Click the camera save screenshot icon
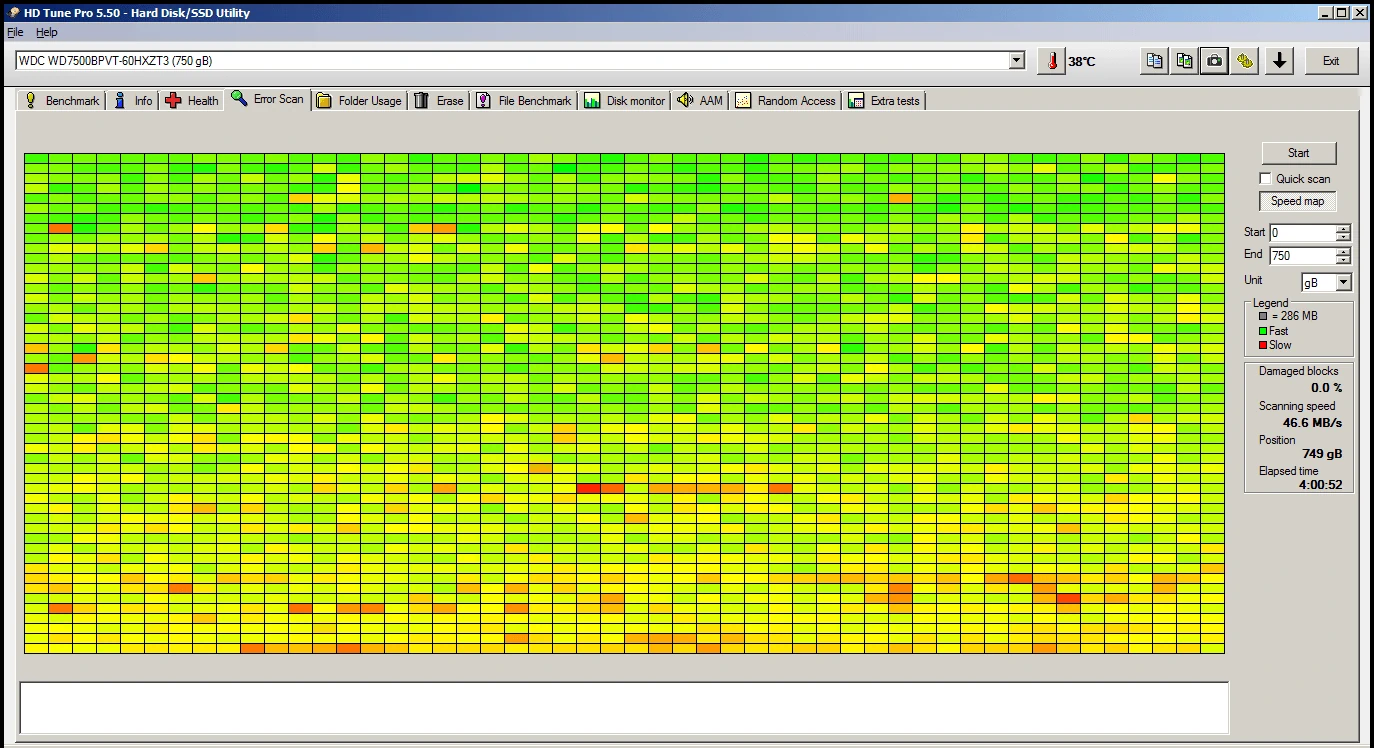This screenshot has height=748, width=1374. [1214, 61]
